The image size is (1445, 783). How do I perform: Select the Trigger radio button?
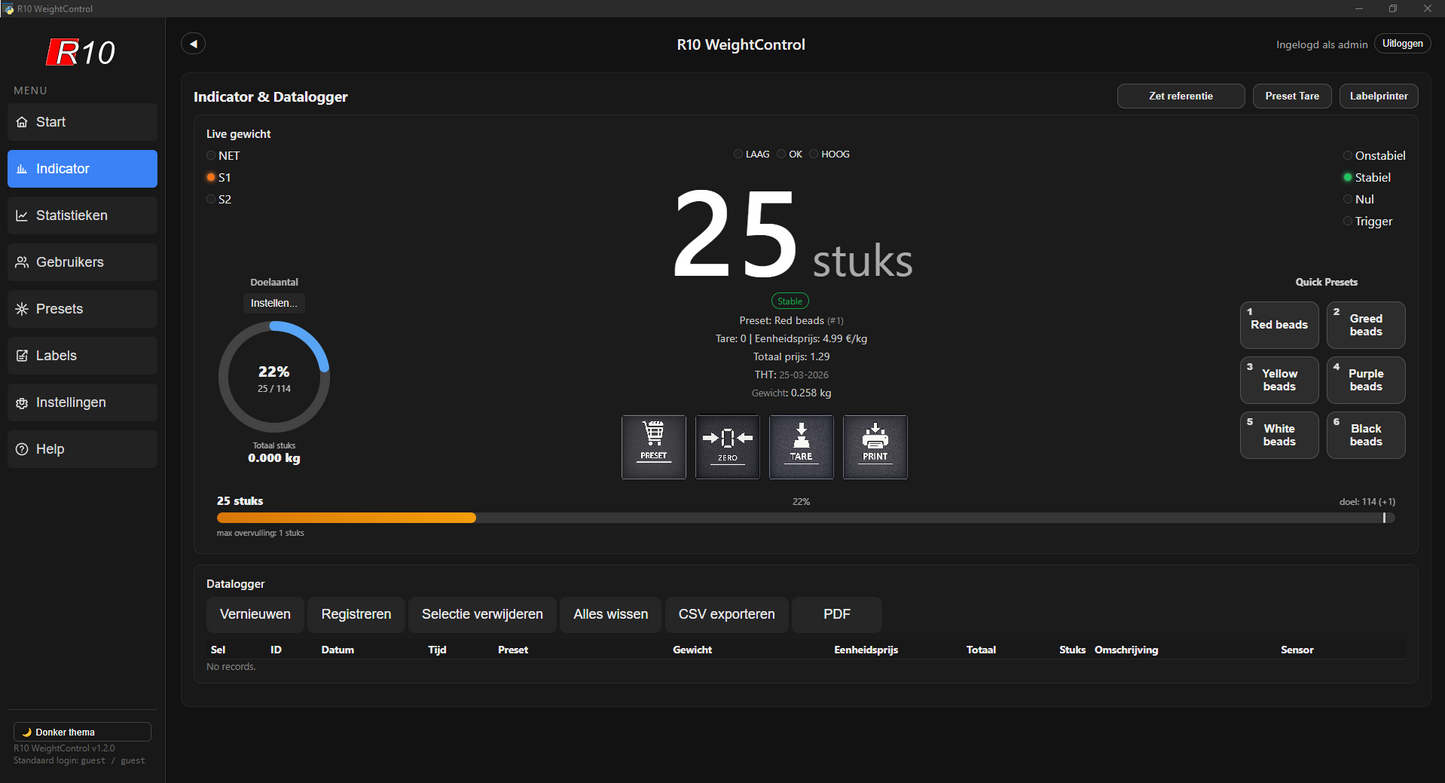(x=1347, y=221)
